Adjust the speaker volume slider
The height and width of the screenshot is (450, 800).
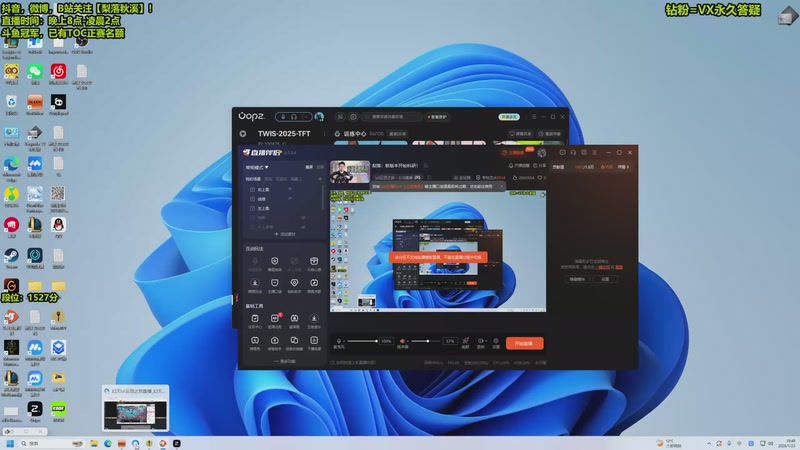tap(427, 341)
